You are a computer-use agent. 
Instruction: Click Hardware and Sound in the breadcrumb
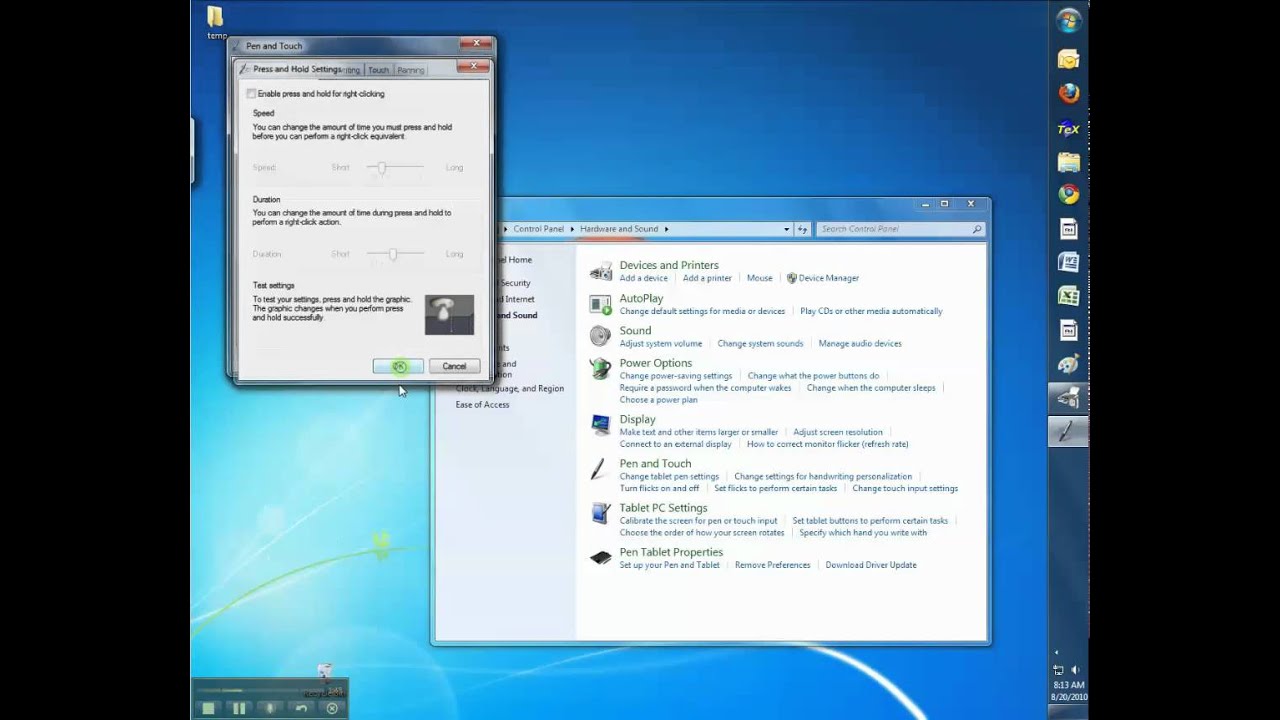coord(619,229)
